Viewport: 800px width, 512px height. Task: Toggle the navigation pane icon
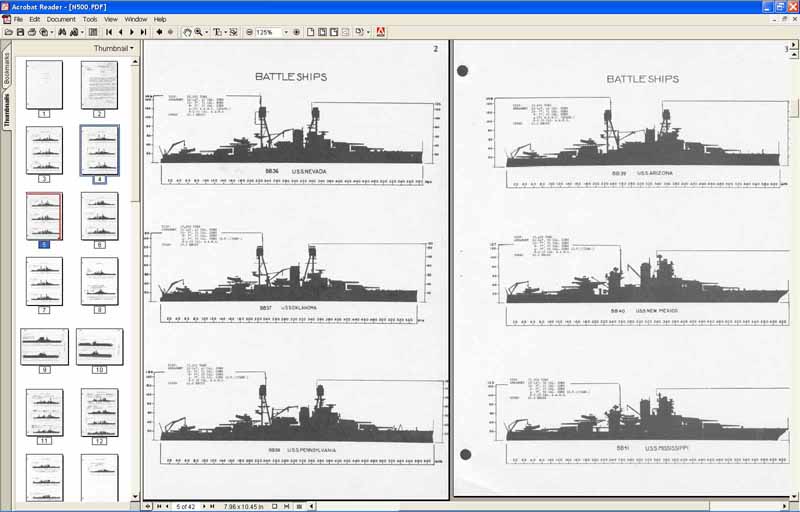(93, 32)
